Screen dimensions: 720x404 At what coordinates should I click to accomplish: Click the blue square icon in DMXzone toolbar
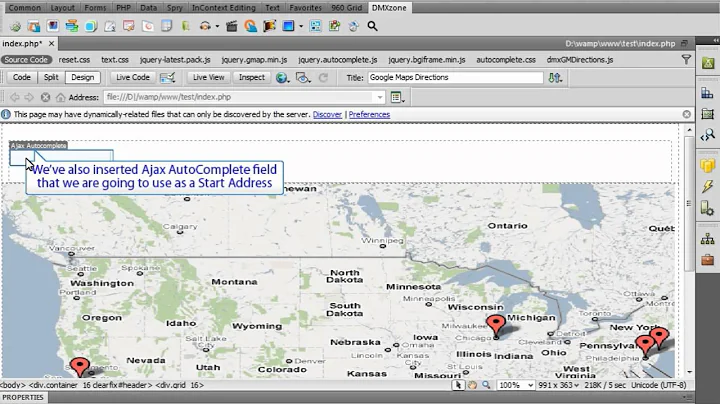pyautogui.click(x=288, y=26)
